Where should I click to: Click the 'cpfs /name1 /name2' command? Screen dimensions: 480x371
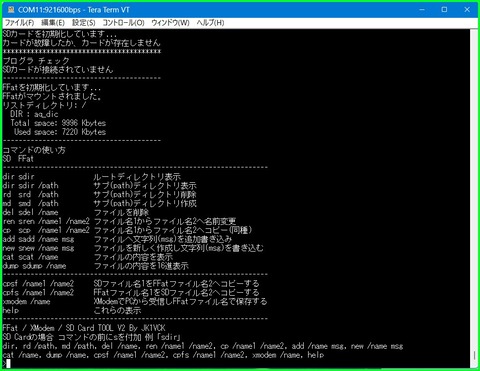(38, 293)
